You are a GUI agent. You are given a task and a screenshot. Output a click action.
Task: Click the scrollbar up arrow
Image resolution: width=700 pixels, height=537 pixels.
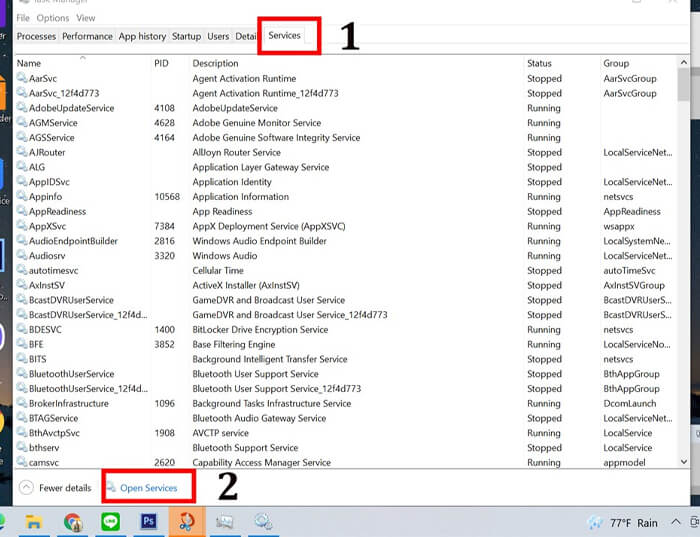click(x=683, y=62)
